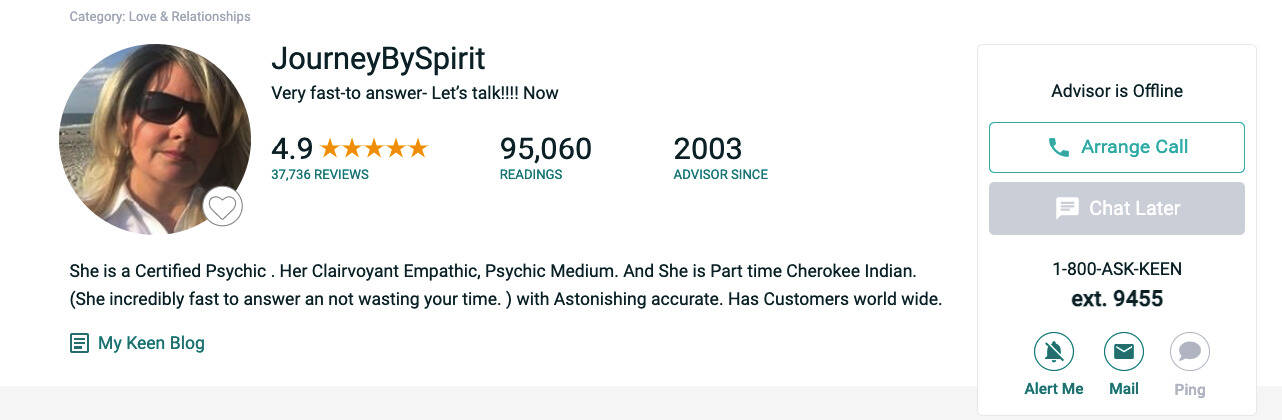Open the 37,736 Reviews link
The width and height of the screenshot is (1282, 420).
pos(320,175)
